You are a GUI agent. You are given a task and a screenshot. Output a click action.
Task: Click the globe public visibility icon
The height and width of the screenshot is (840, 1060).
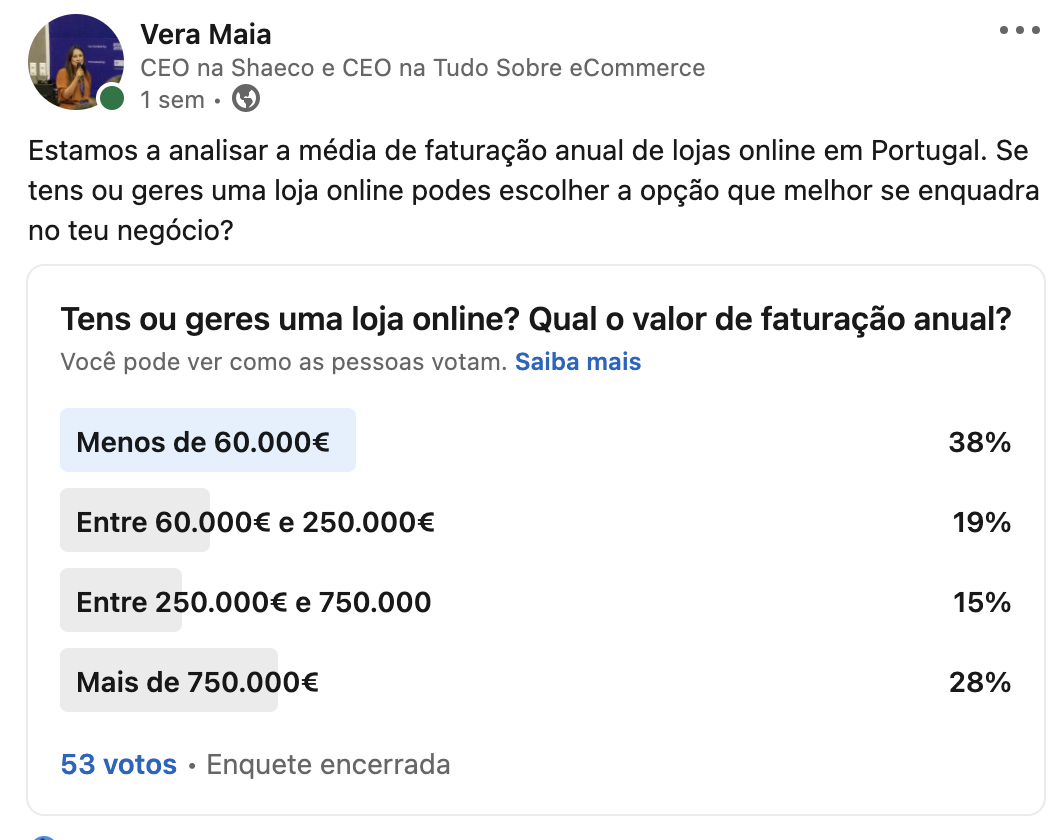click(245, 99)
